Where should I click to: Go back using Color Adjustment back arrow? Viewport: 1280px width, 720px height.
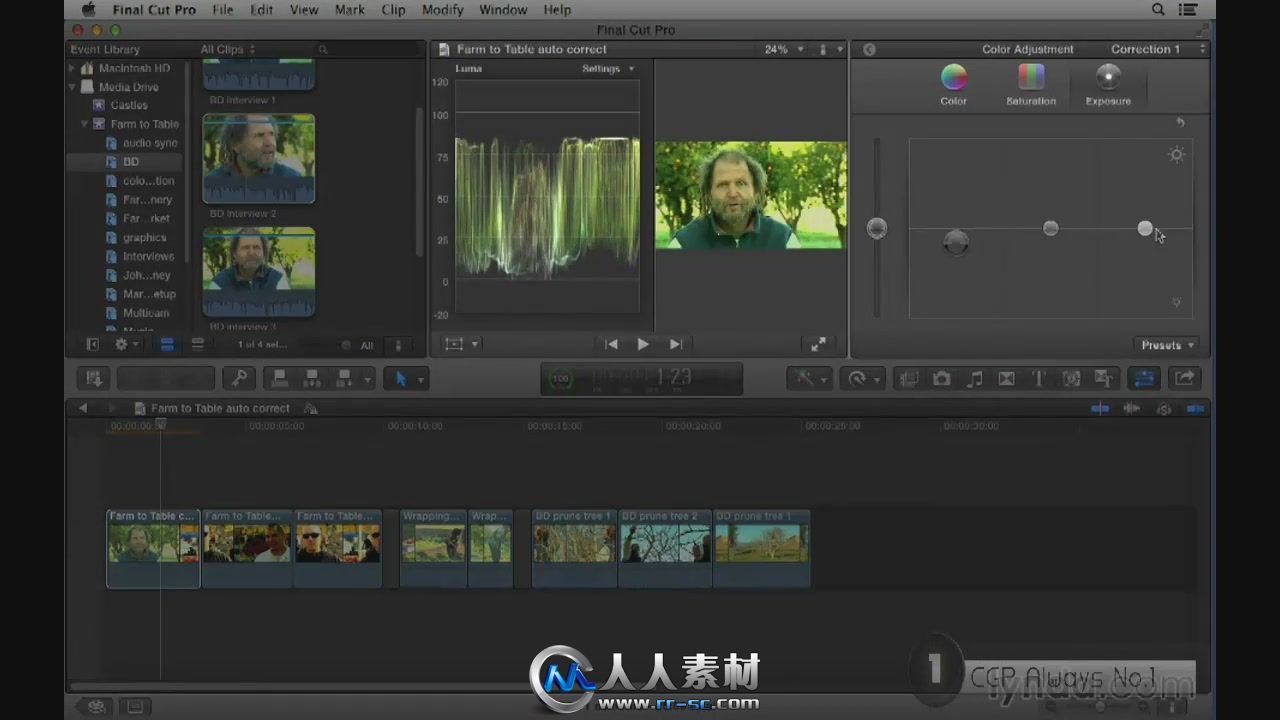pos(869,49)
